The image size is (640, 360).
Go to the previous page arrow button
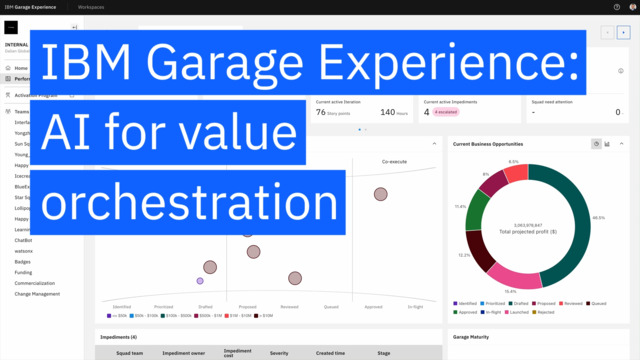pos(607,32)
